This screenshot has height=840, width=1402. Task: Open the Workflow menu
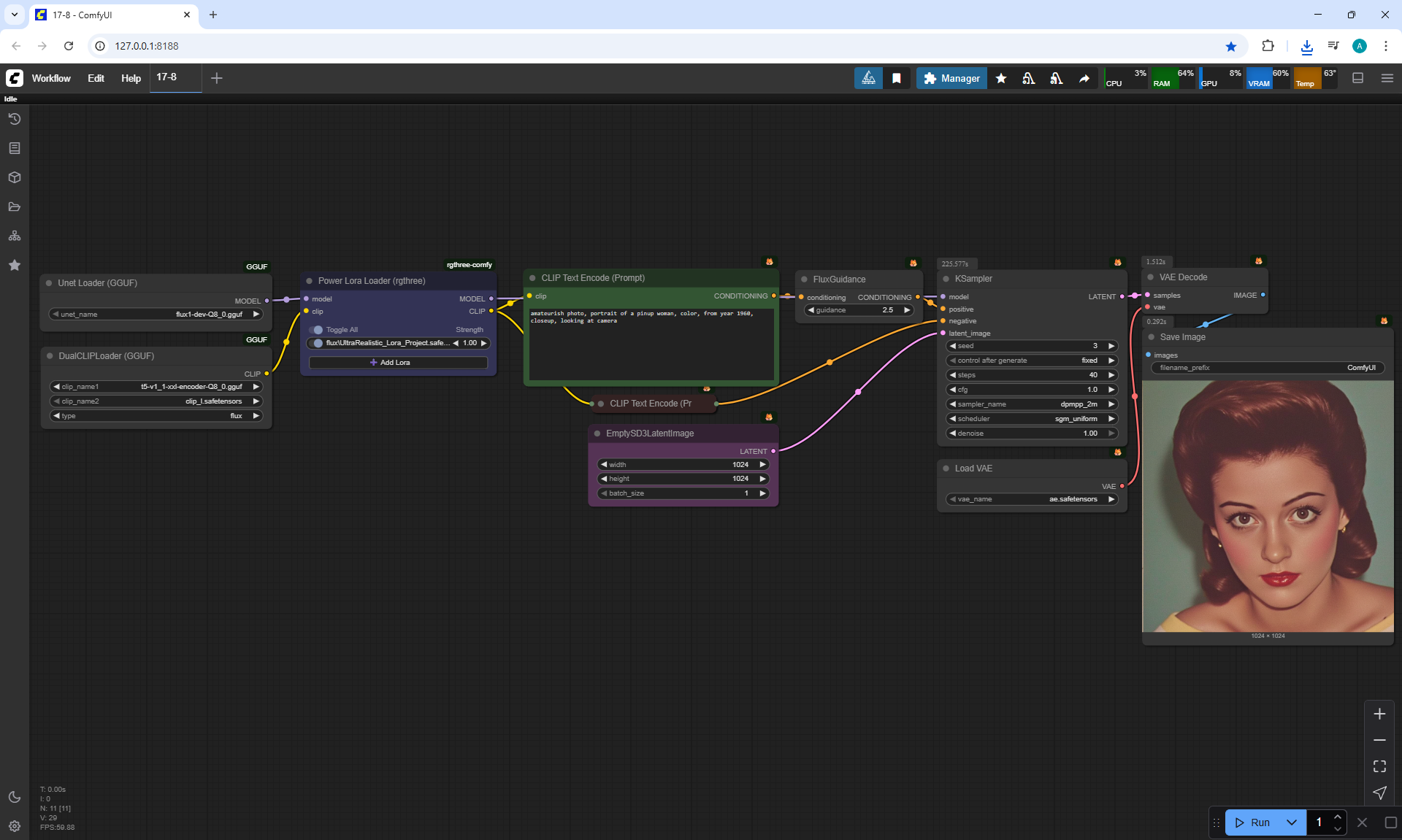point(51,78)
